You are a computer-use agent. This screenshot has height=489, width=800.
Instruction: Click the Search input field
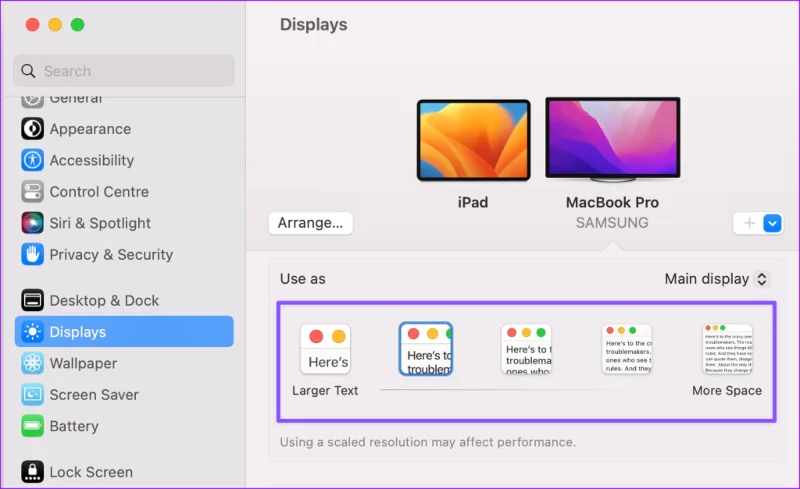[124, 71]
